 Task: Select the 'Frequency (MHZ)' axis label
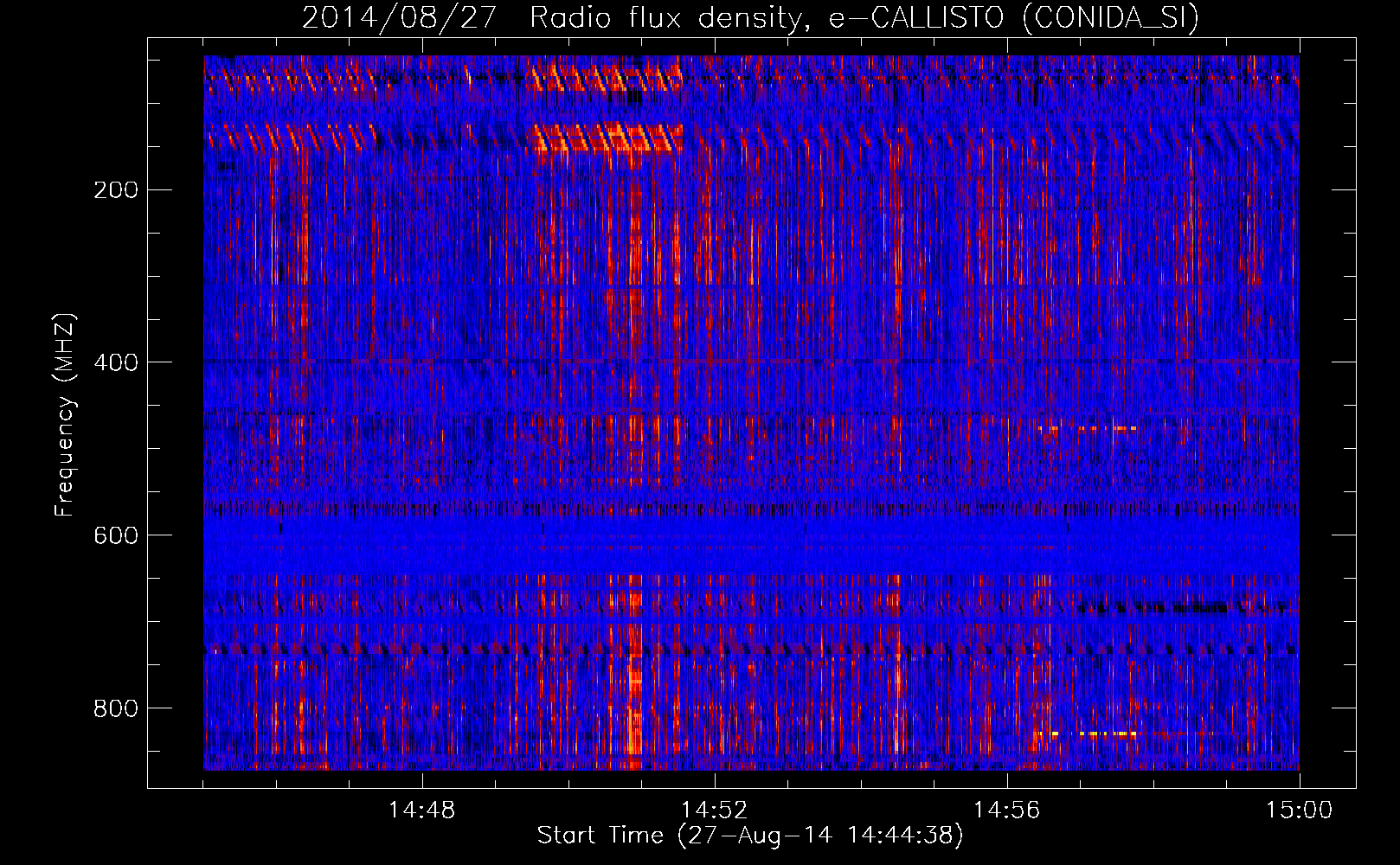pos(65,415)
